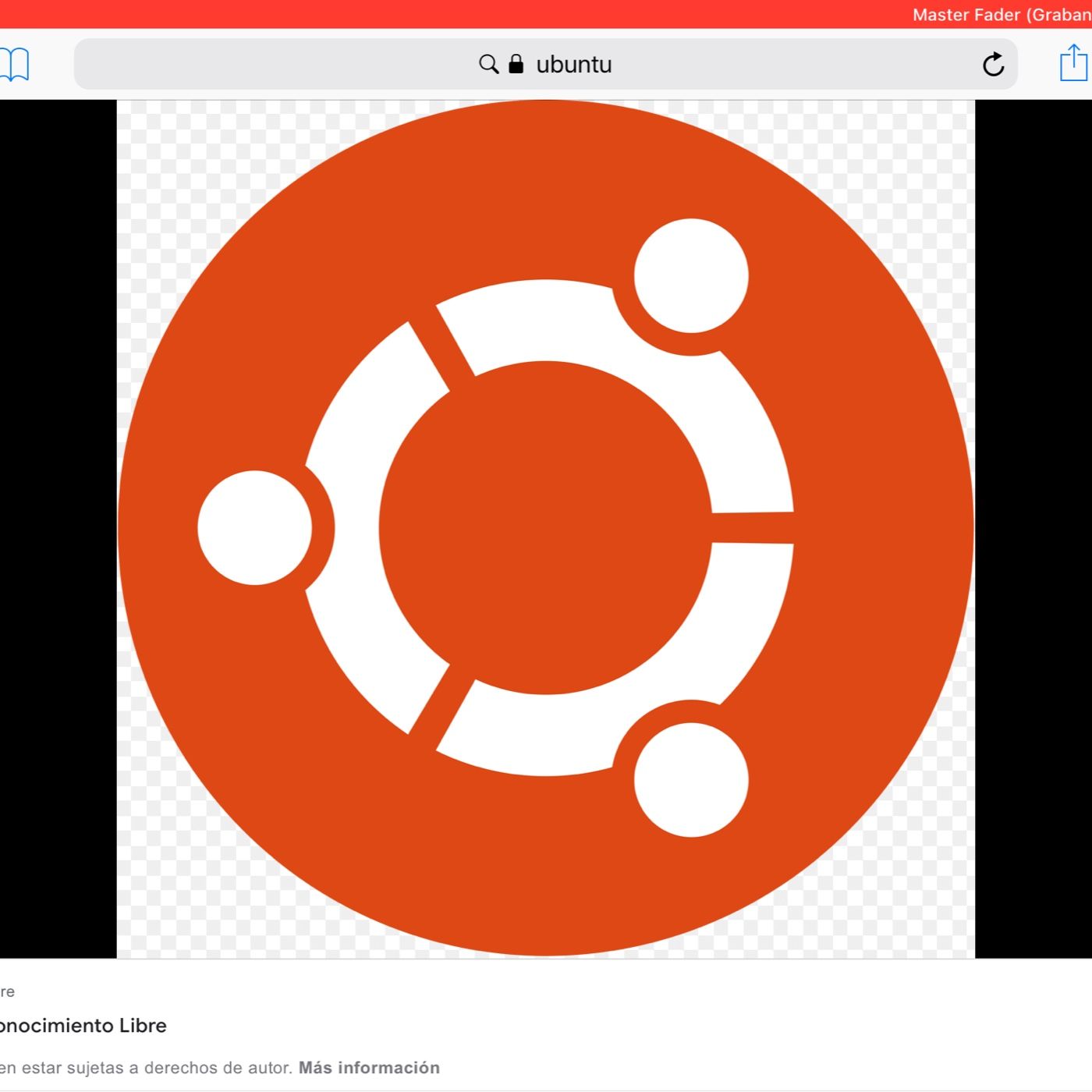The height and width of the screenshot is (1092, 1092).
Task: Tap the red Master Fader recording banner
Action: (546, 14)
